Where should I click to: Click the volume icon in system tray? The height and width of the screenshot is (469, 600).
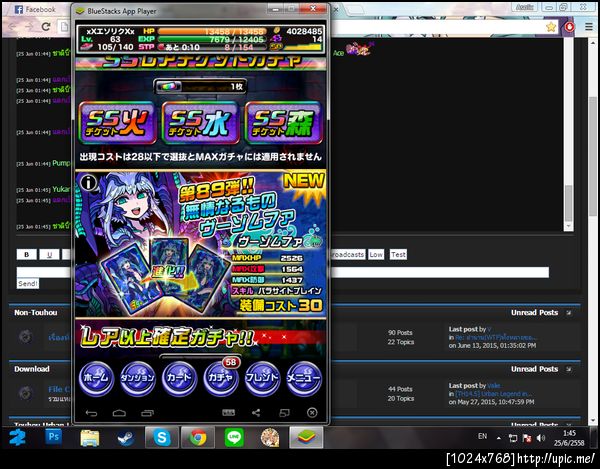540,438
